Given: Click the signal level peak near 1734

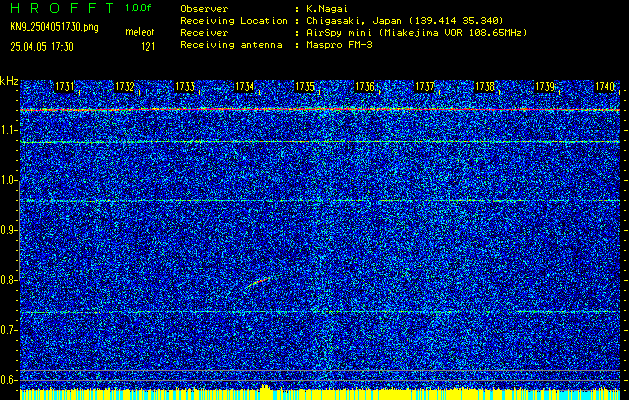Looking at the screenshot, I should tap(265, 387).
